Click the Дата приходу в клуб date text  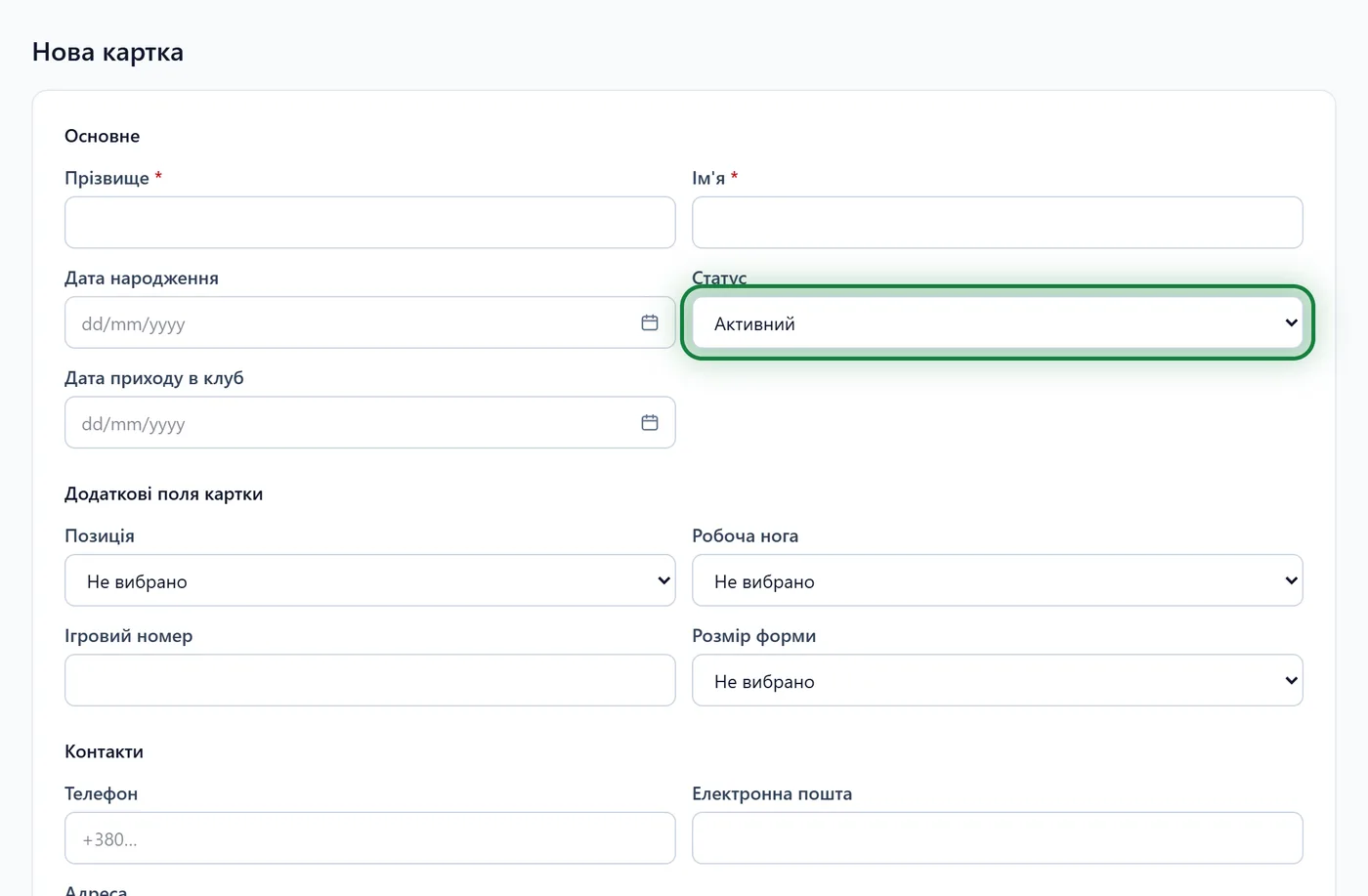click(x=134, y=423)
